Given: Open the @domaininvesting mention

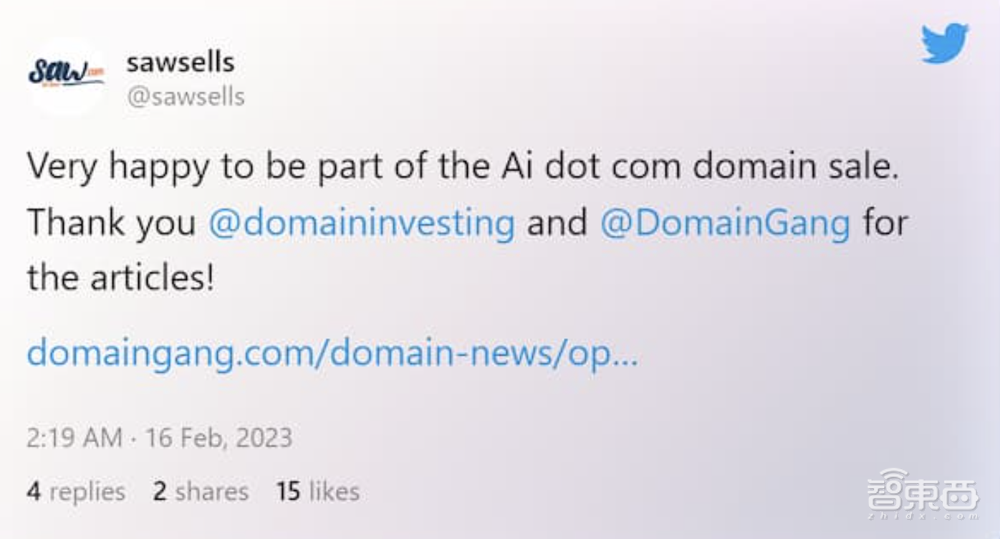Looking at the screenshot, I should (x=361, y=221).
